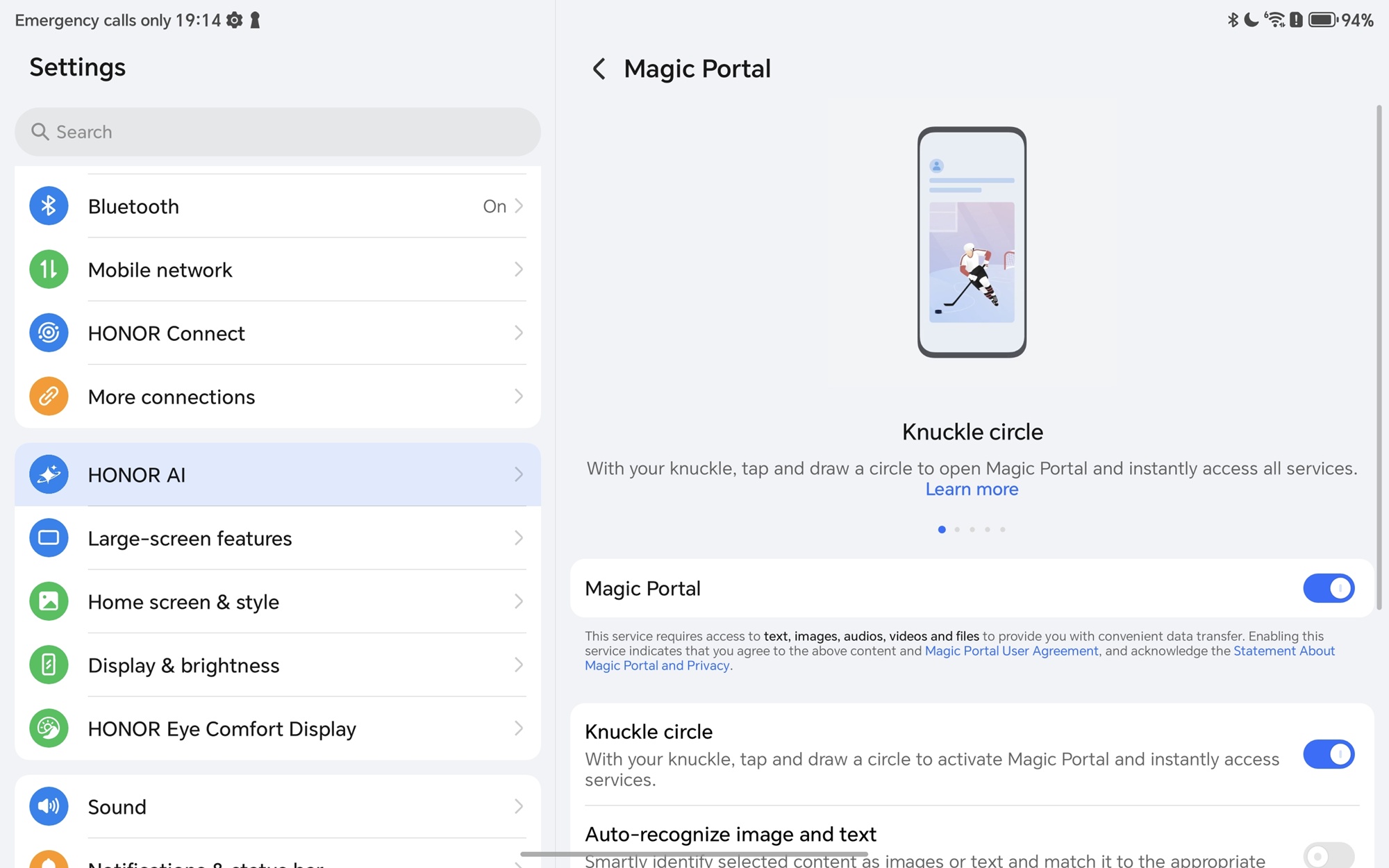Select the More connections link icon
This screenshot has height=868, width=1389.
click(x=49, y=397)
